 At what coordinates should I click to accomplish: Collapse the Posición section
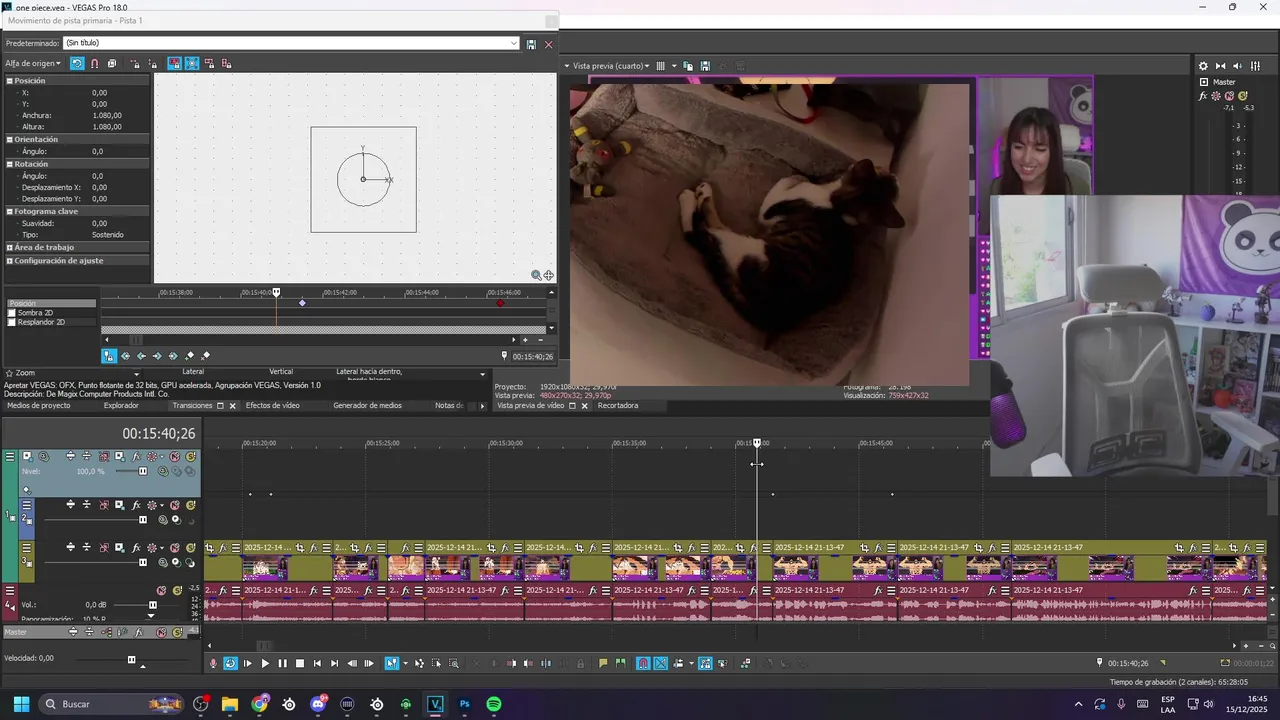(x=10, y=81)
